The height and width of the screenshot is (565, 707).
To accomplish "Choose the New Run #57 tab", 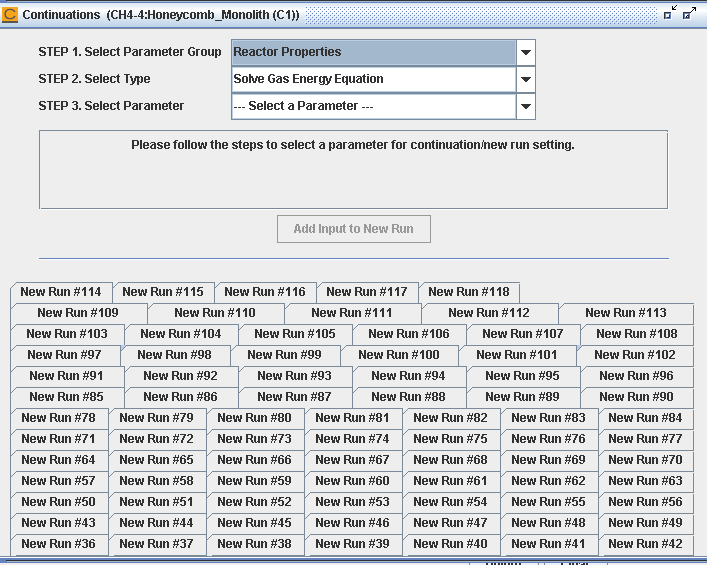I will (59, 481).
